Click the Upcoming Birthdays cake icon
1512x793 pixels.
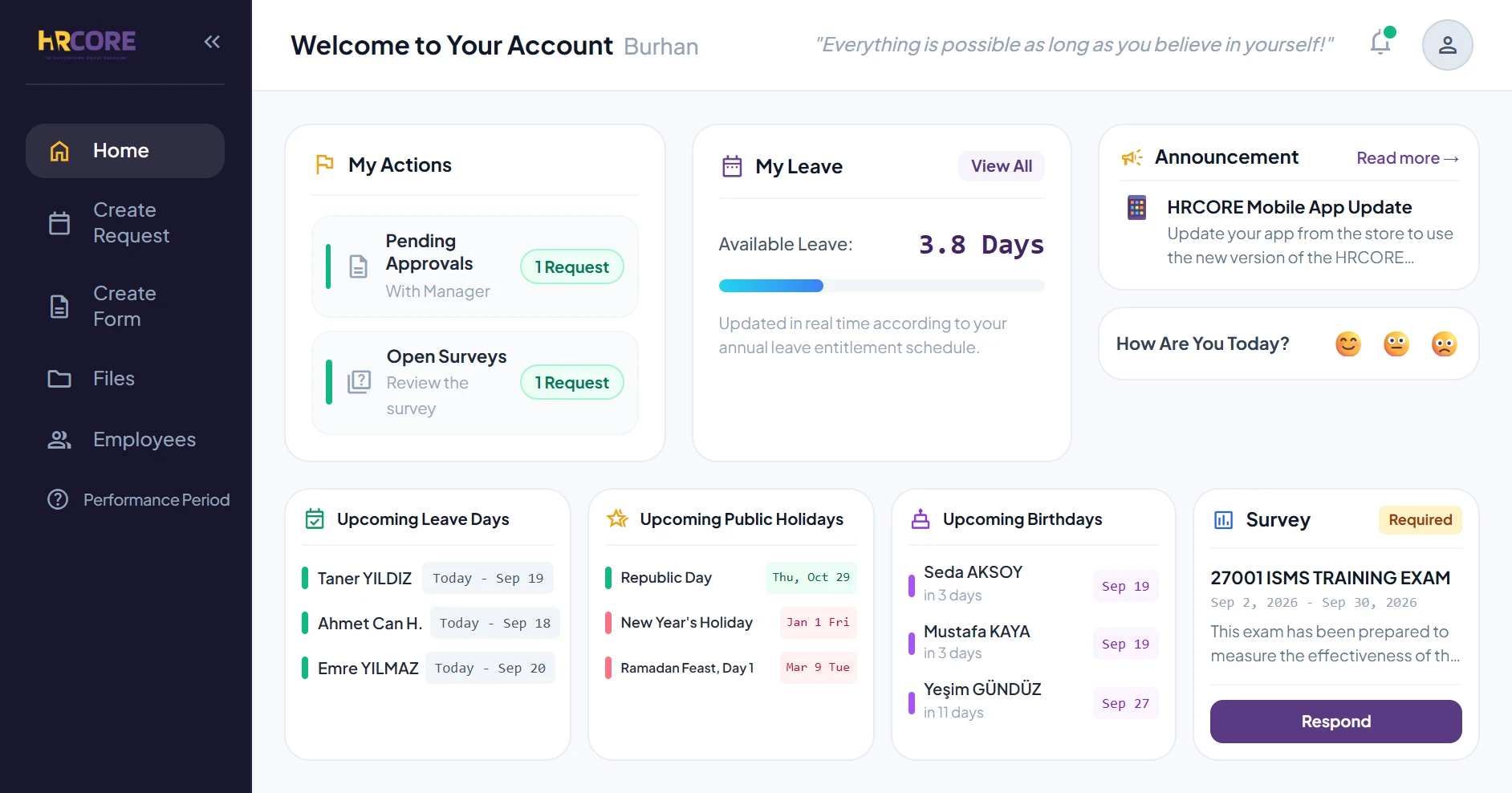pyautogui.click(x=921, y=519)
